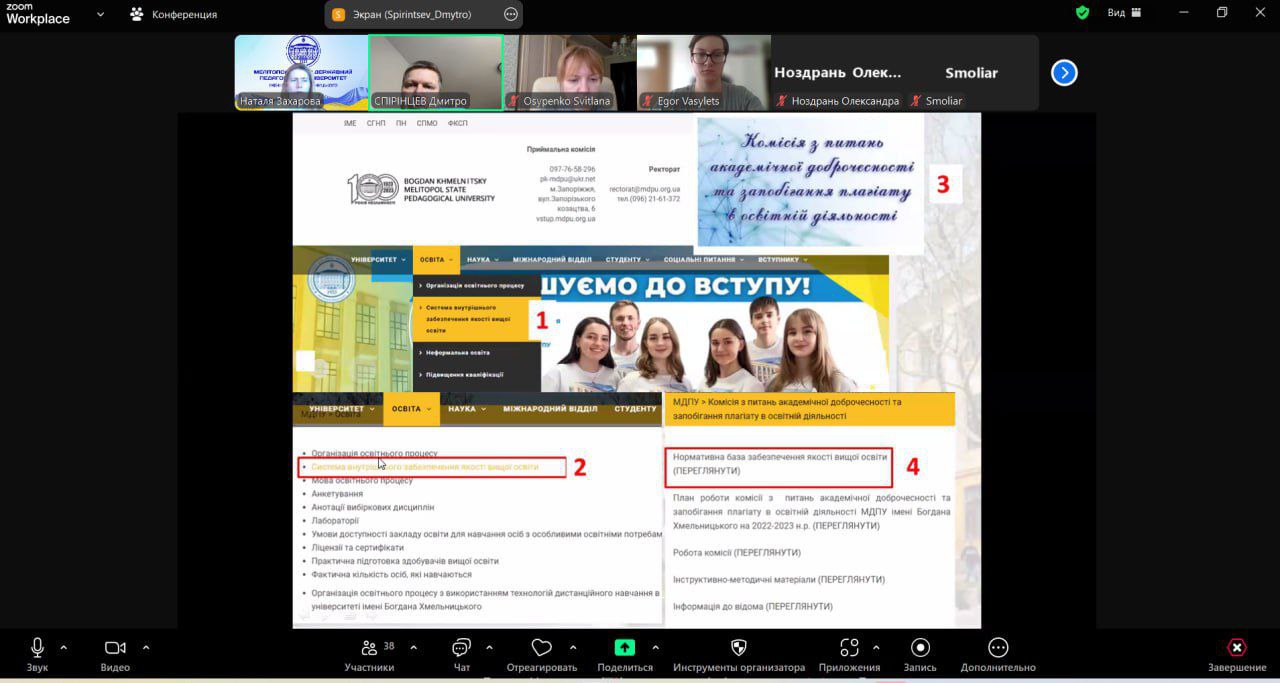Image resolution: width=1280 pixels, height=683 pixels.
Task: Open options on Экран shared screen tab
Action: [x=511, y=15]
